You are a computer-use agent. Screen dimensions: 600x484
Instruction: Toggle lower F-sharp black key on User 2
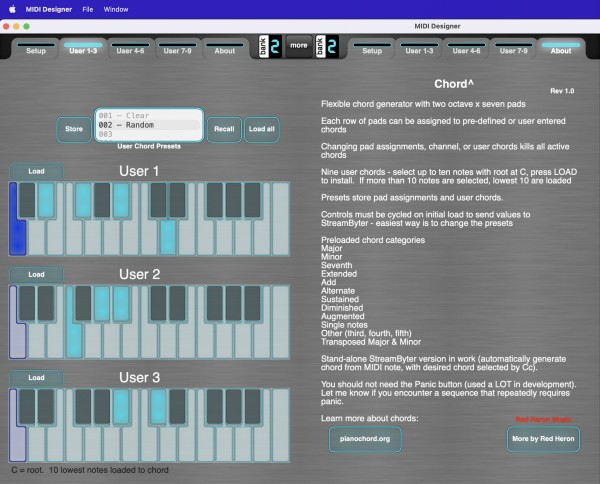coord(83,304)
